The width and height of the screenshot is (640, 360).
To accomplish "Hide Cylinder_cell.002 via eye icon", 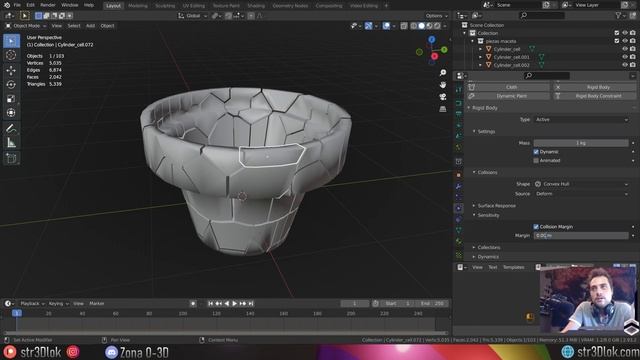I will click(624, 65).
